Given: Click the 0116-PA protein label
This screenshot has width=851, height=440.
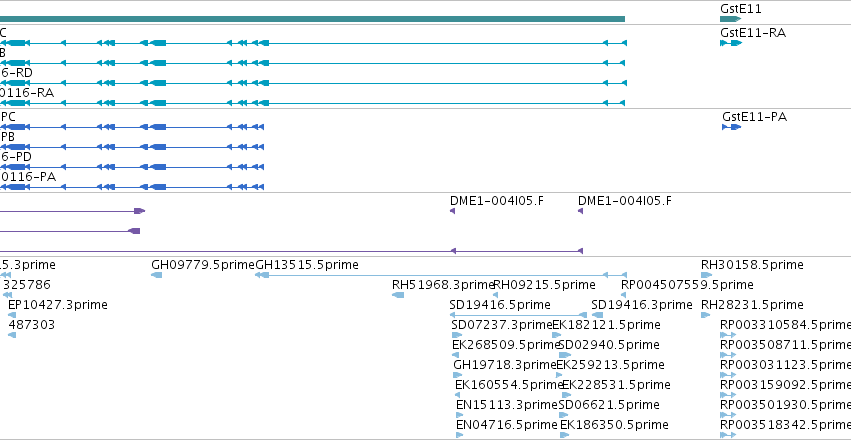Looking at the screenshot, I should tap(28, 177).
